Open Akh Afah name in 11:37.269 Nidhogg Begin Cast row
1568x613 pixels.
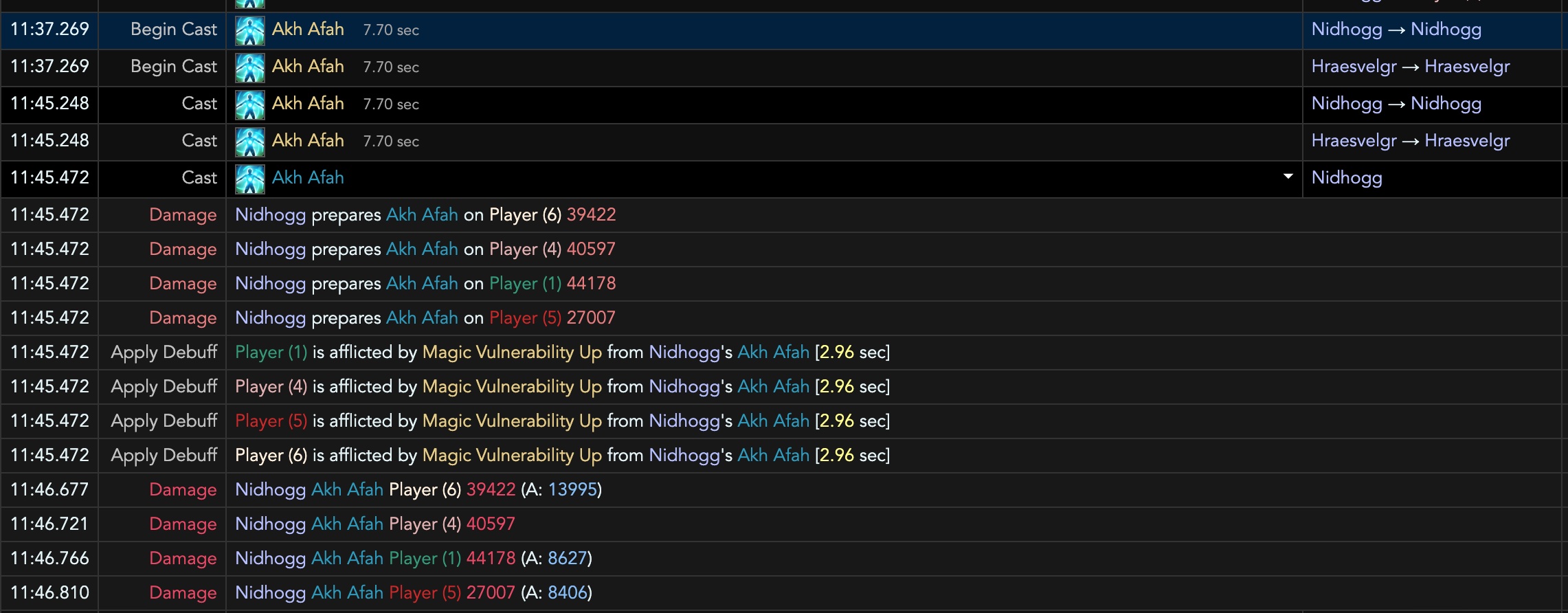click(308, 29)
